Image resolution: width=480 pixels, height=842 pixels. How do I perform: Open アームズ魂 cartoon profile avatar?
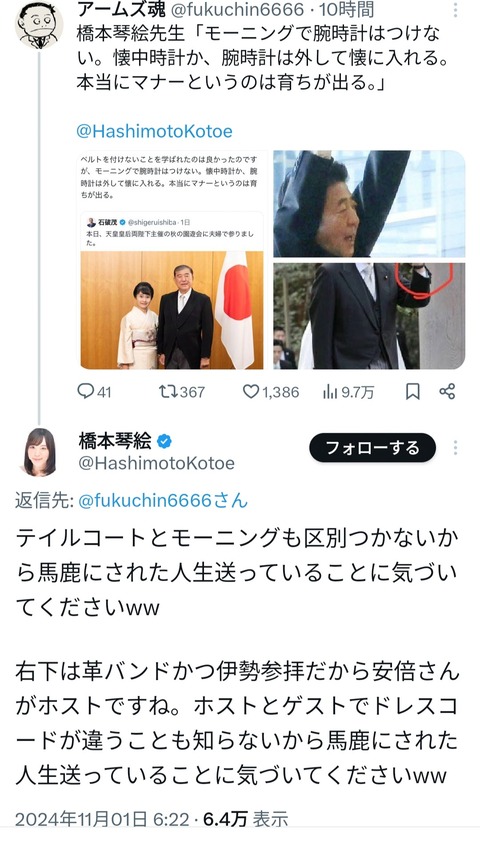pos(39,25)
